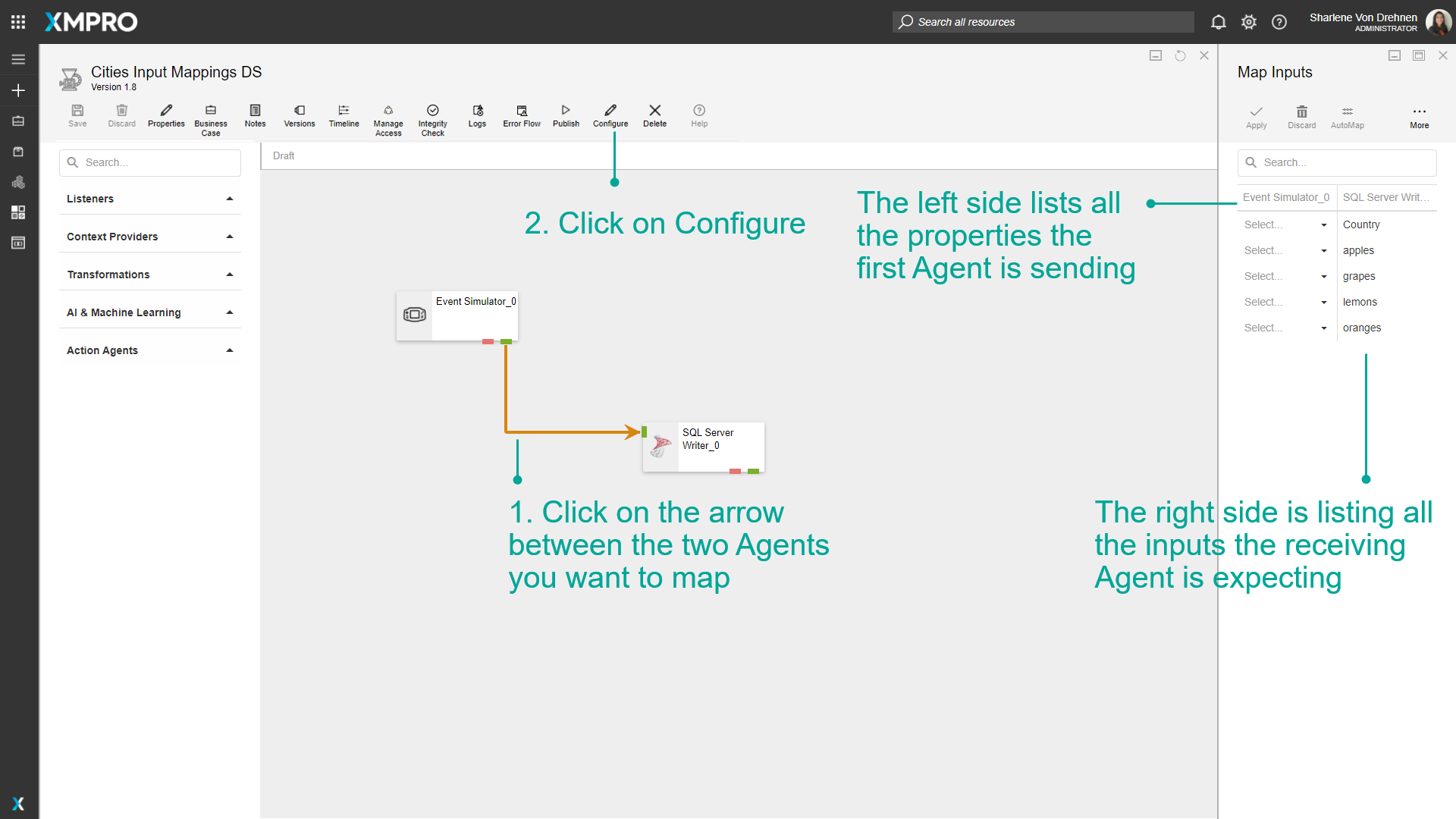Save the data stream
1456x819 pixels.
[x=77, y=116]
